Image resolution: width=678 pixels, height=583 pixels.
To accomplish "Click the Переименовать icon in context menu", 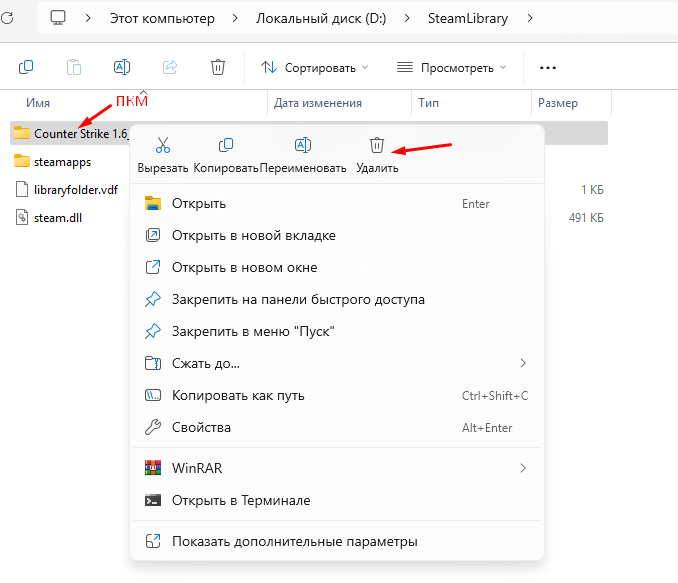I will [x=303, y=145].
